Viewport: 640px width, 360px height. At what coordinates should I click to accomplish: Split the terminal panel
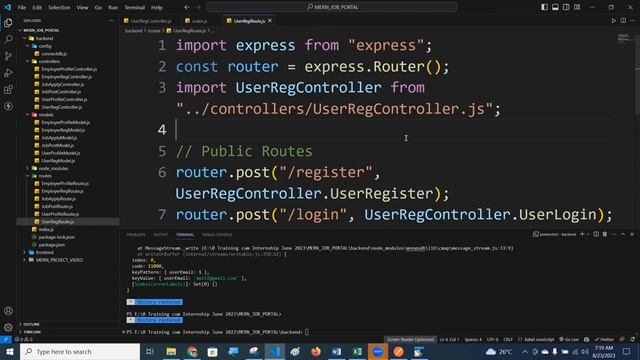pos(596,234)
